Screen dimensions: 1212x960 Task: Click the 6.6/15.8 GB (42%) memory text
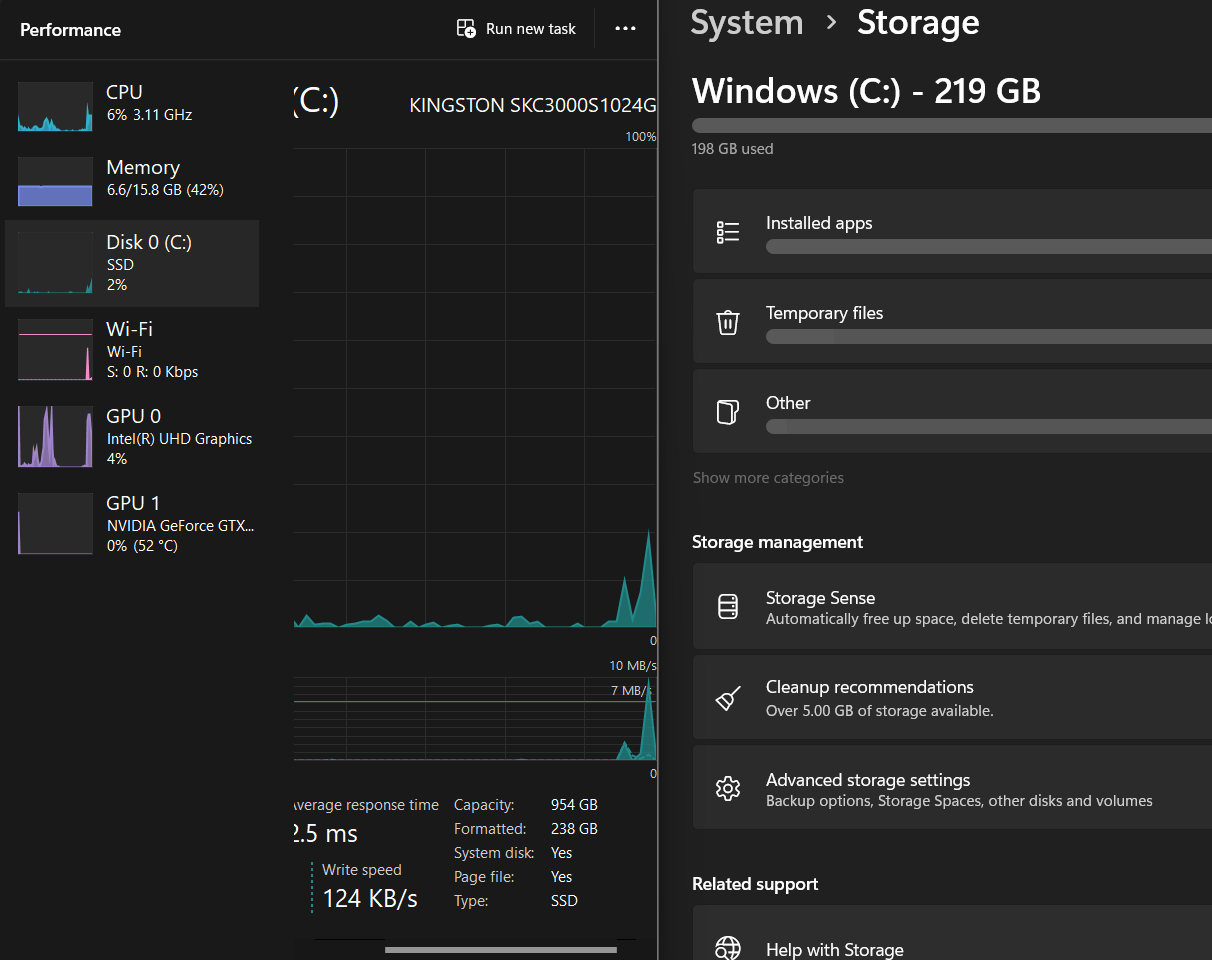point(165,190)
